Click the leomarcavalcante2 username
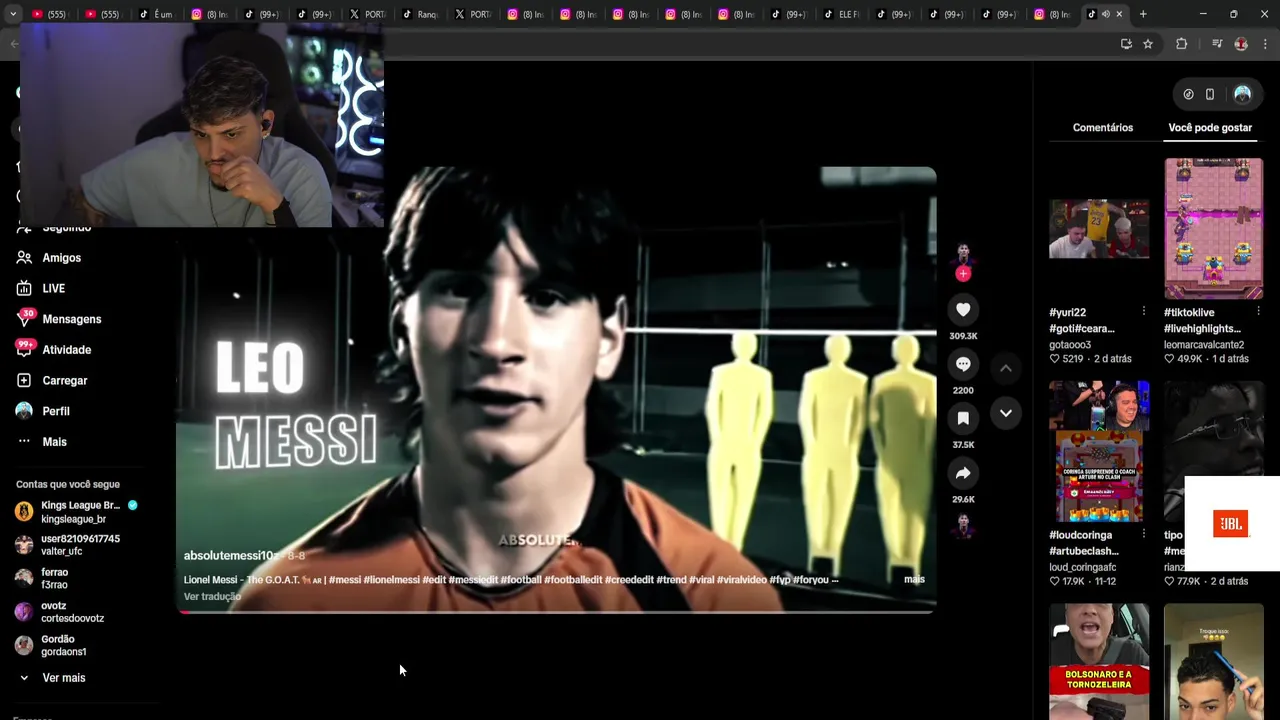 (1204, 345)
